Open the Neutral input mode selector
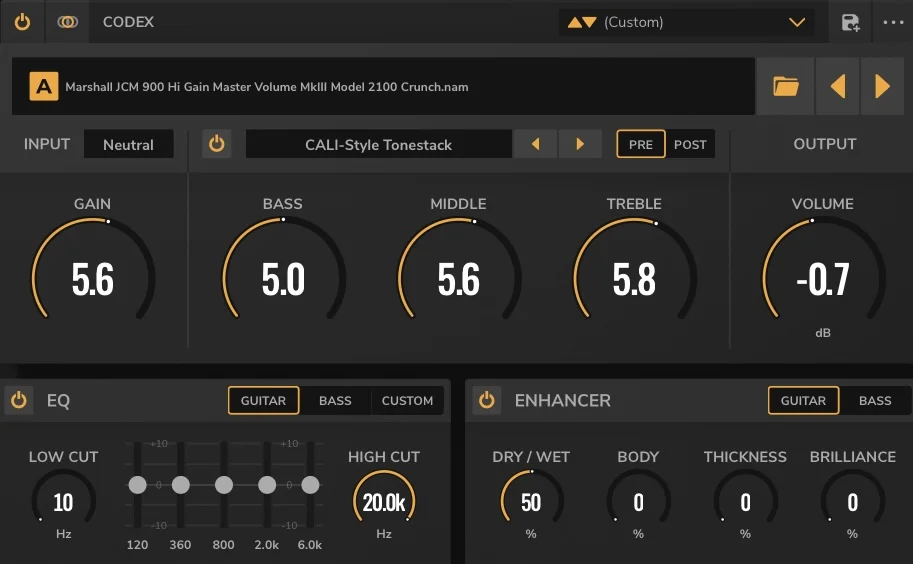913x564 pixels. click(x=129, y=144)
